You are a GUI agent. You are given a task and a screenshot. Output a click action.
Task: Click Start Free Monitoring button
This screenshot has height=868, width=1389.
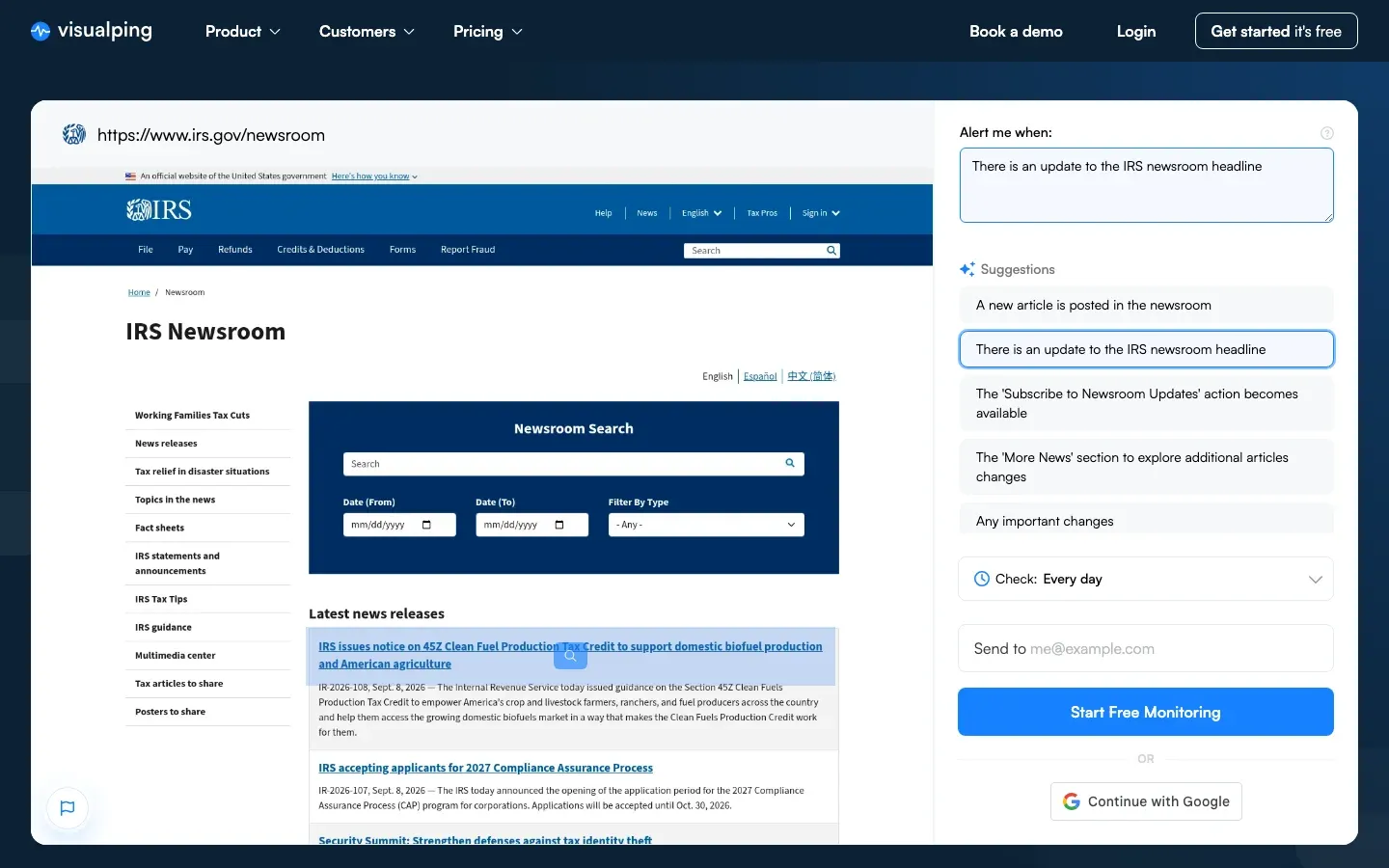pyautogui.click(x=1146, y=712)
